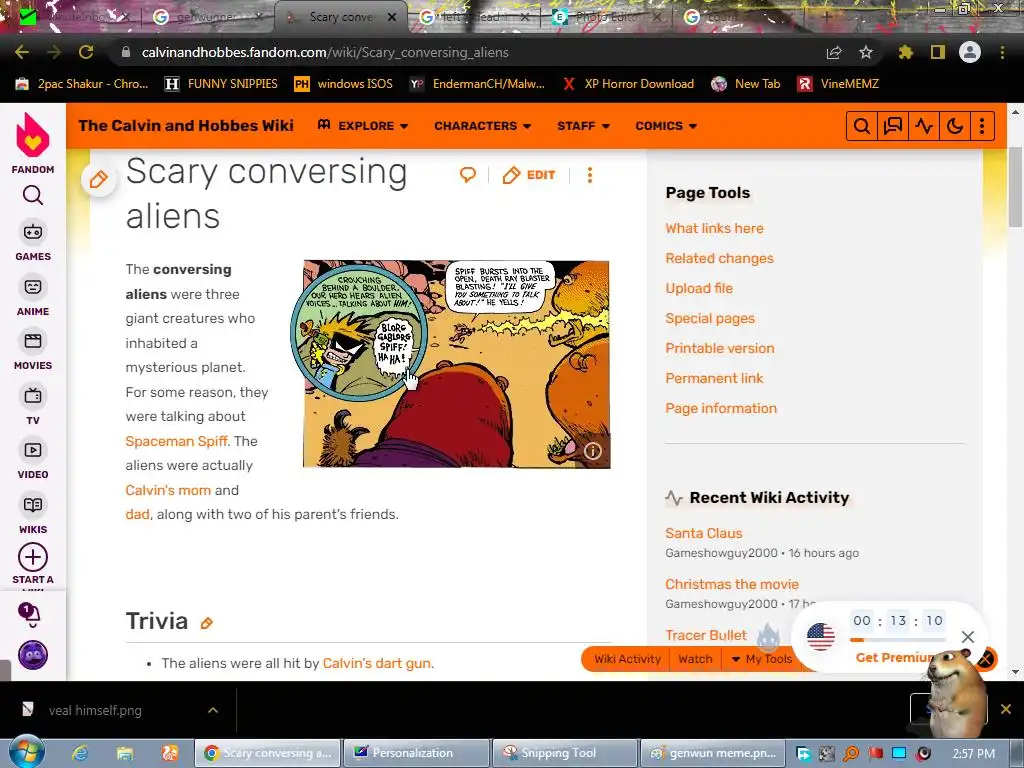Open the sidebar notifications bell
This screenshot has width=1024, height=768.
(x=29, y=615)
